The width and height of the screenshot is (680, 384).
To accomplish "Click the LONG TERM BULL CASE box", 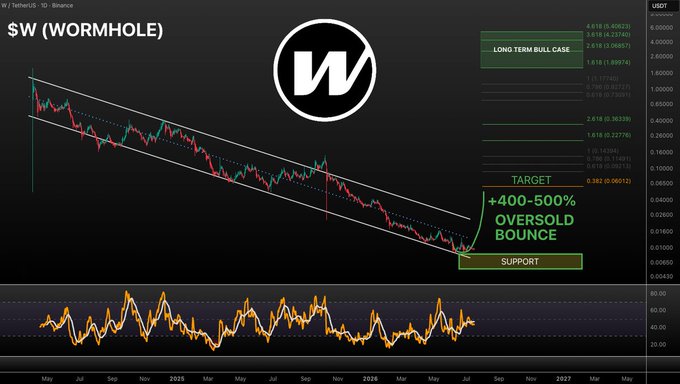I will (531, 49).
